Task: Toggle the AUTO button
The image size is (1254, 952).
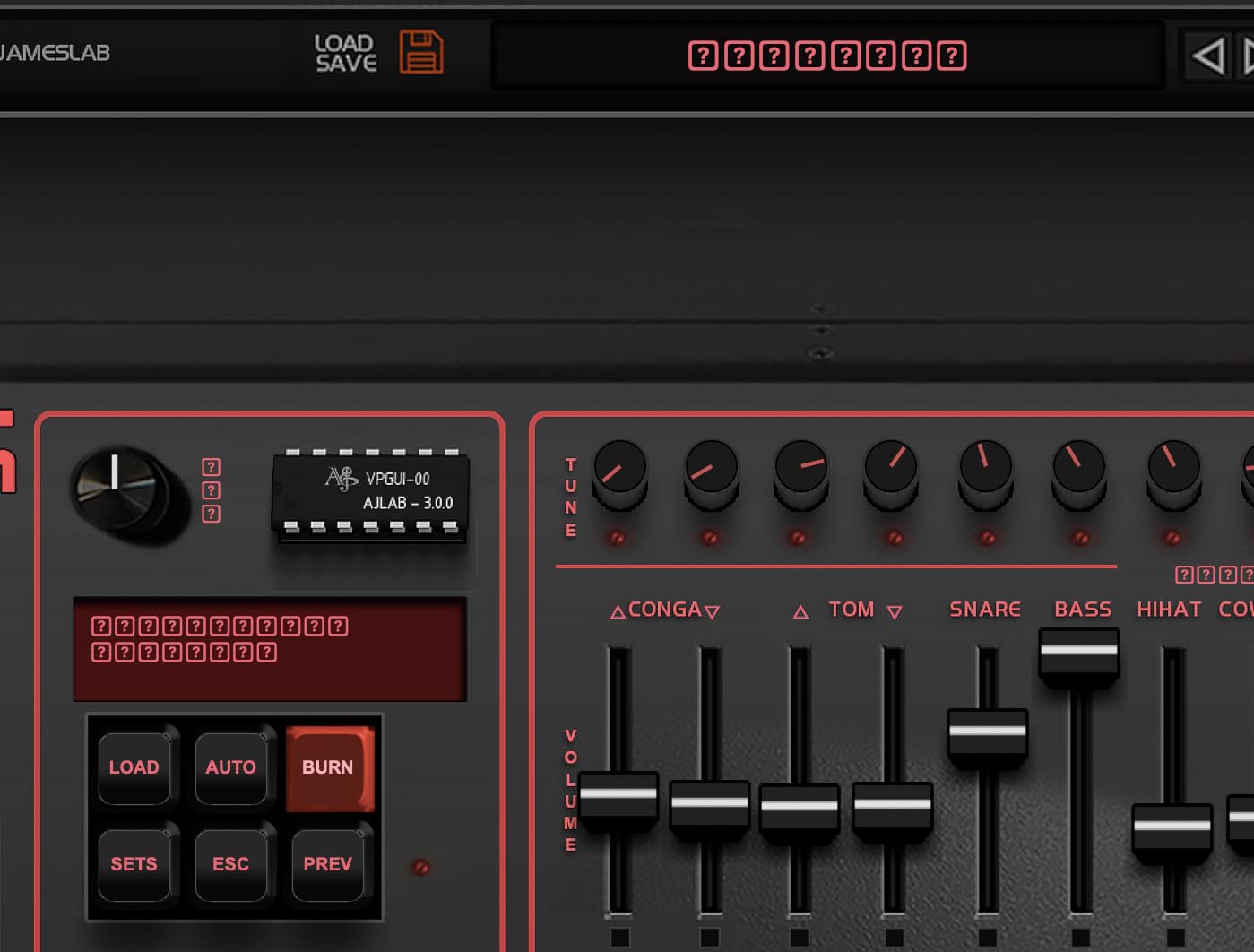Action: 230,767
